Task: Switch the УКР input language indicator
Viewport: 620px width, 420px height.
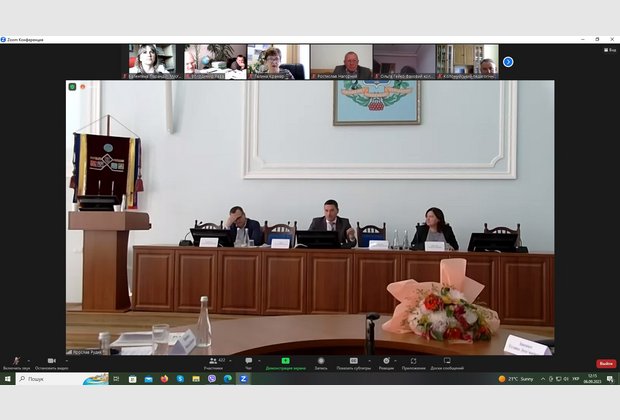Action: pos(576,379)
